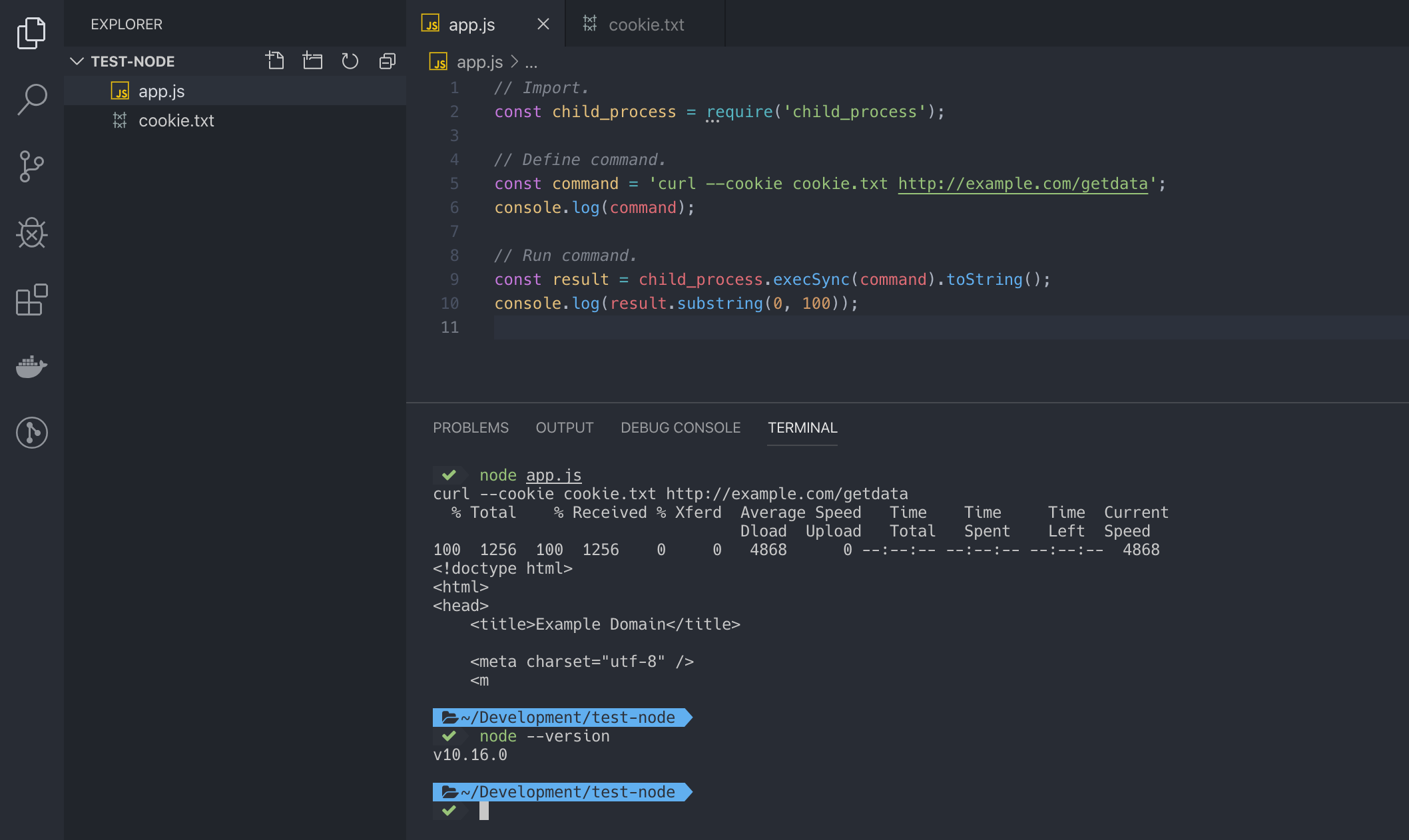
Task: Open the Run and Debug view
Action: [31, 233]
